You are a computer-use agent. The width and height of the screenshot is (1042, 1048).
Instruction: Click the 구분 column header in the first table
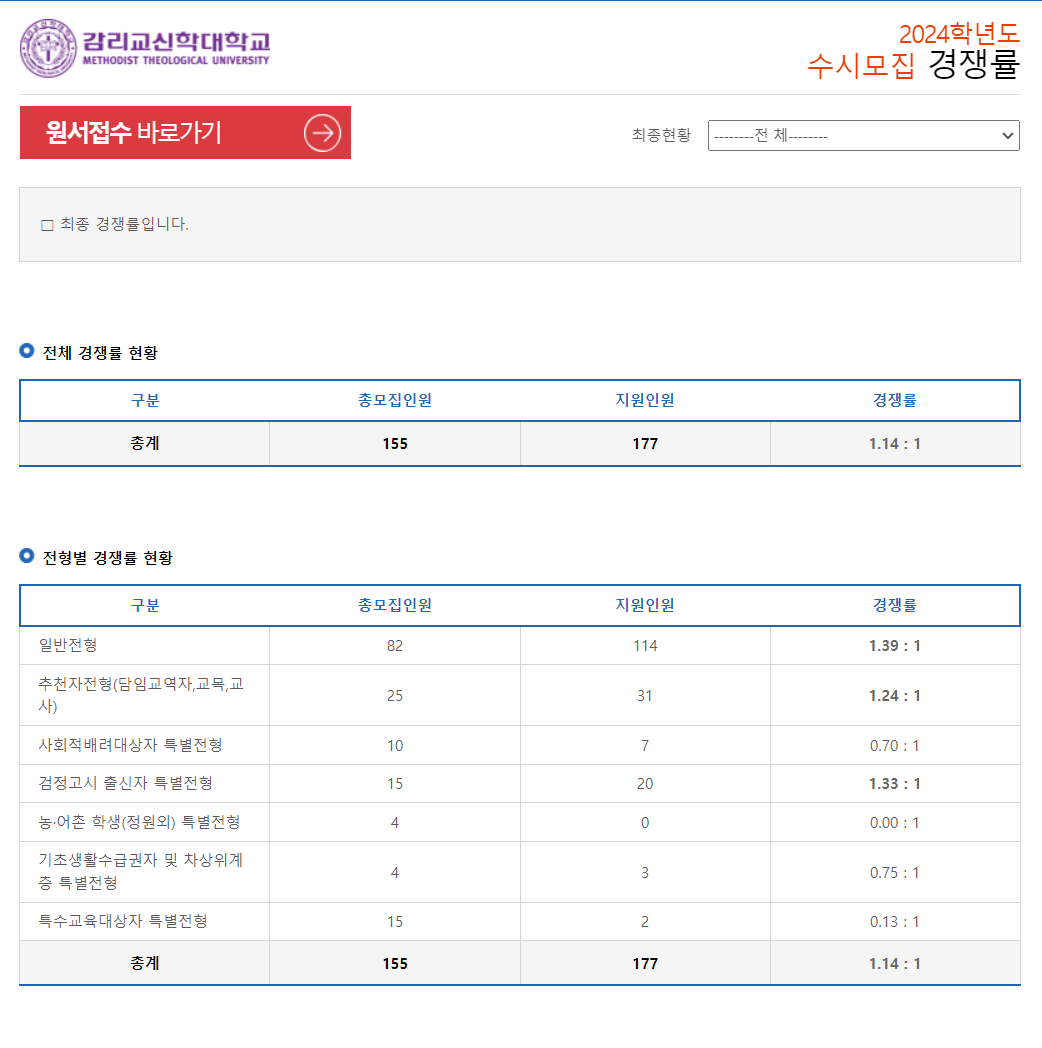point(144,400)
